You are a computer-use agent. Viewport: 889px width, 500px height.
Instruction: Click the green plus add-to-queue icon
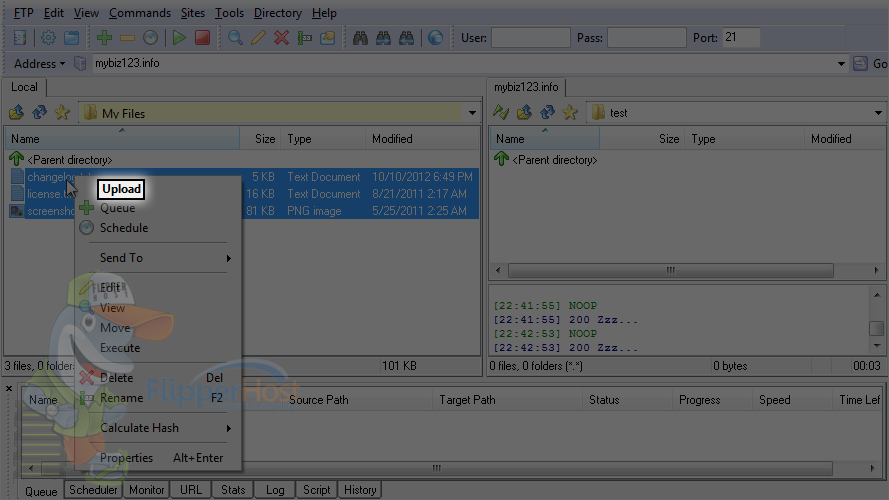click(x=104, y=38)
